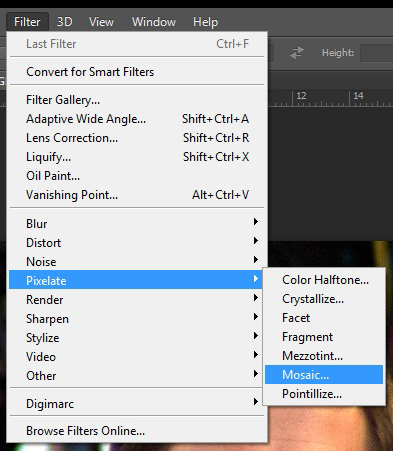Open the Color Halftone filter
The height and width of the screenshot is (451, 393).
[324, 280]
